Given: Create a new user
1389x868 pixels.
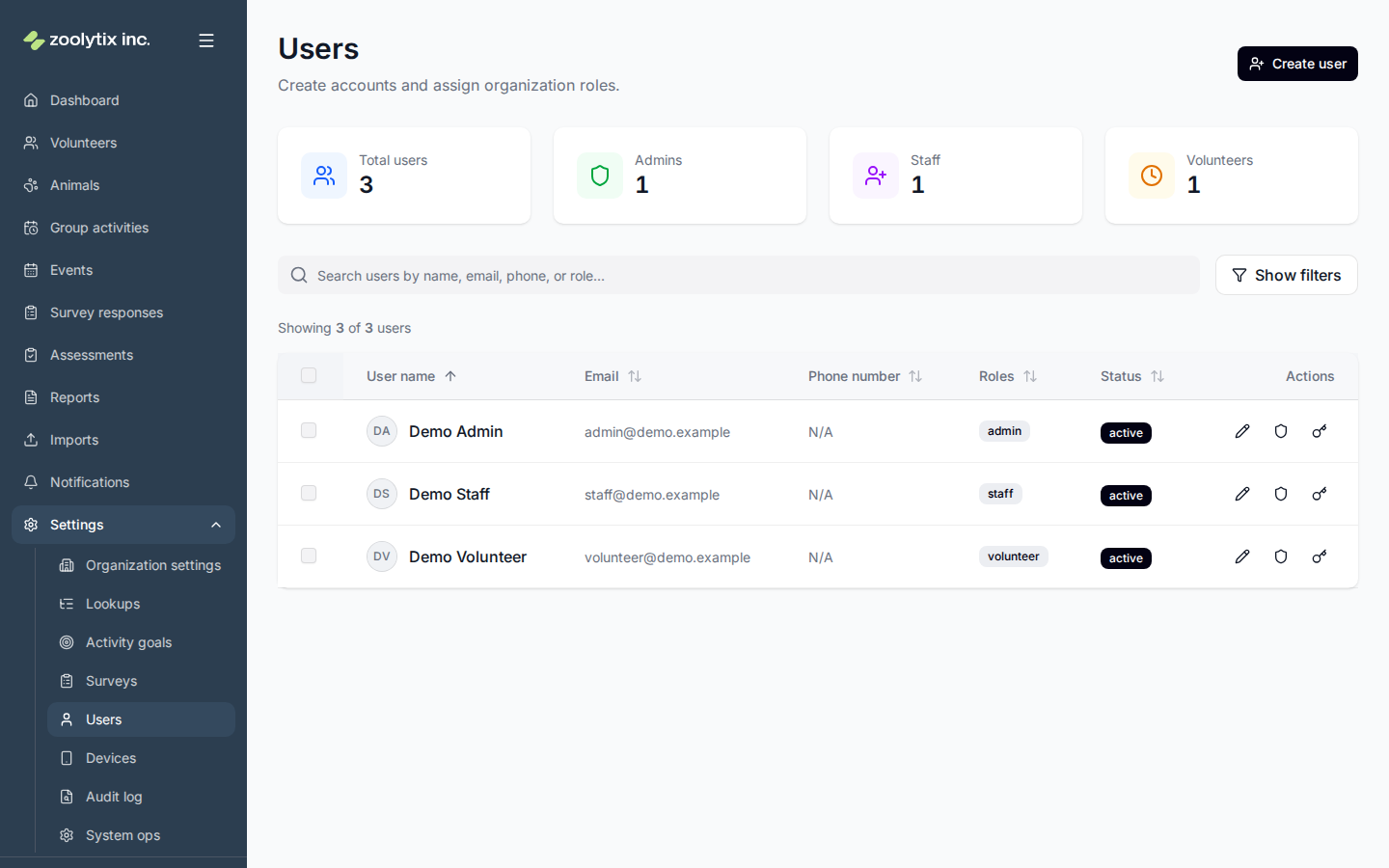Looking at the screenshot, I should point(1297,64).
